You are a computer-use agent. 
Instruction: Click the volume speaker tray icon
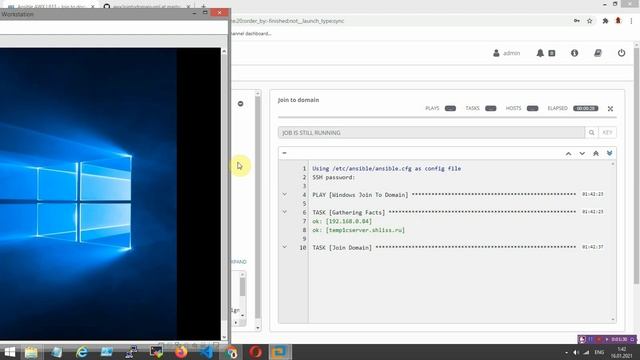576,352
